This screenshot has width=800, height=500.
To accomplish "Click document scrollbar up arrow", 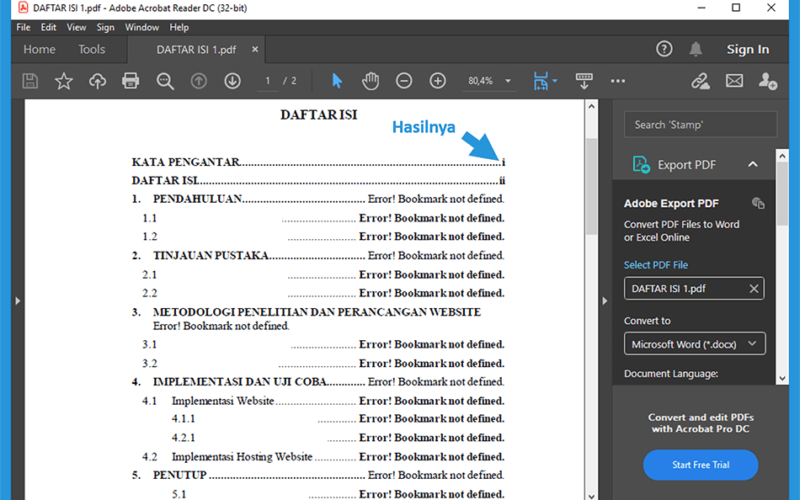I will pos(591,106).
